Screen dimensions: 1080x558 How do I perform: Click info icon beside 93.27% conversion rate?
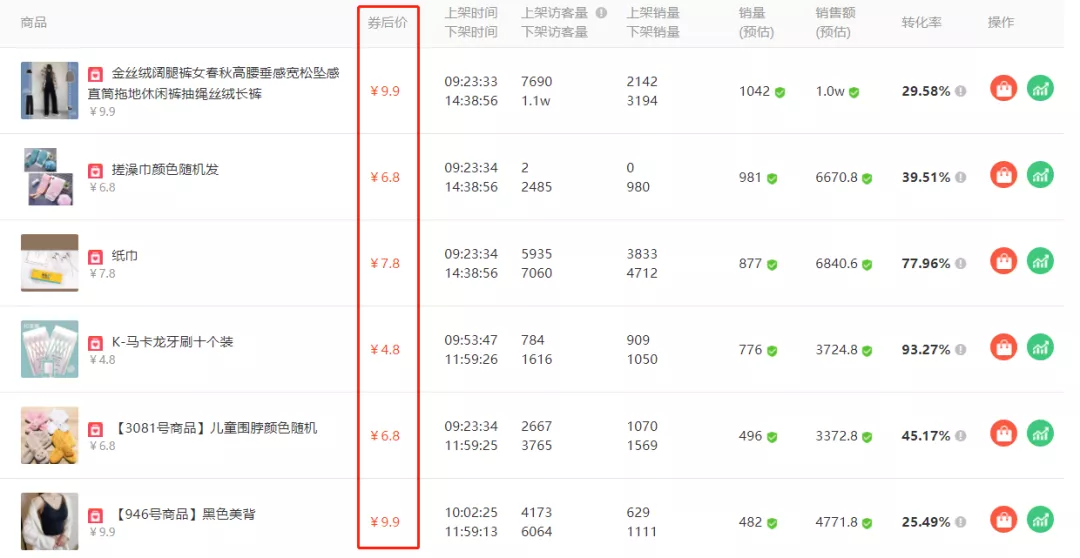960,350
